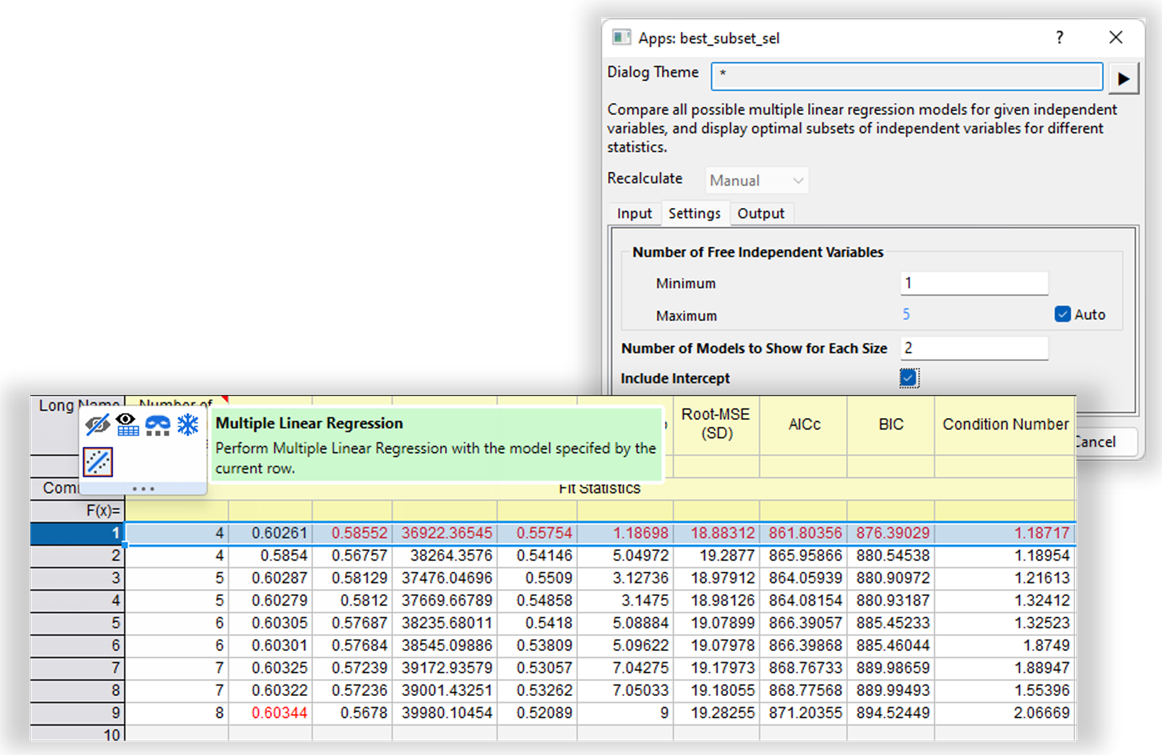Screen dimensions: 1162x755
Task: Click the crossed-out eye hide icon
Action: [x=98, y=425]
